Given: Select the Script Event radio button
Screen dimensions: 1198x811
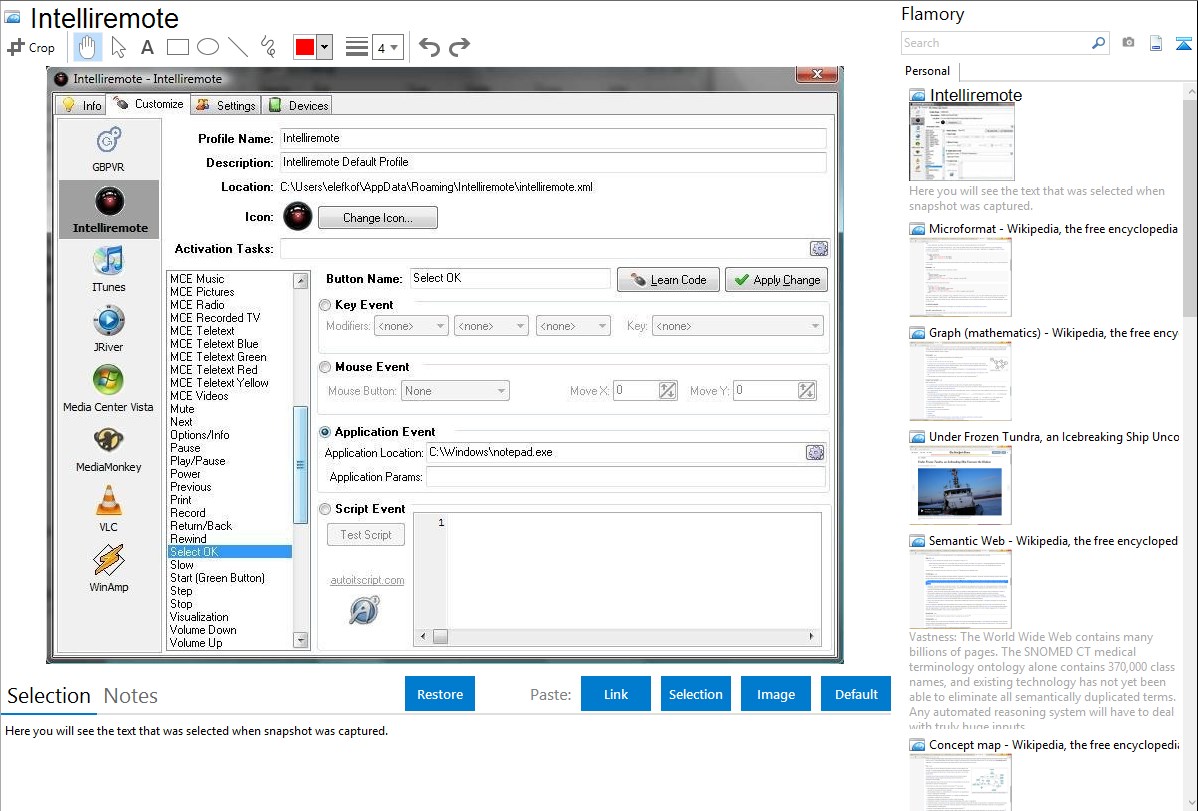Looking at the screenshot, I should click(325, 509).
